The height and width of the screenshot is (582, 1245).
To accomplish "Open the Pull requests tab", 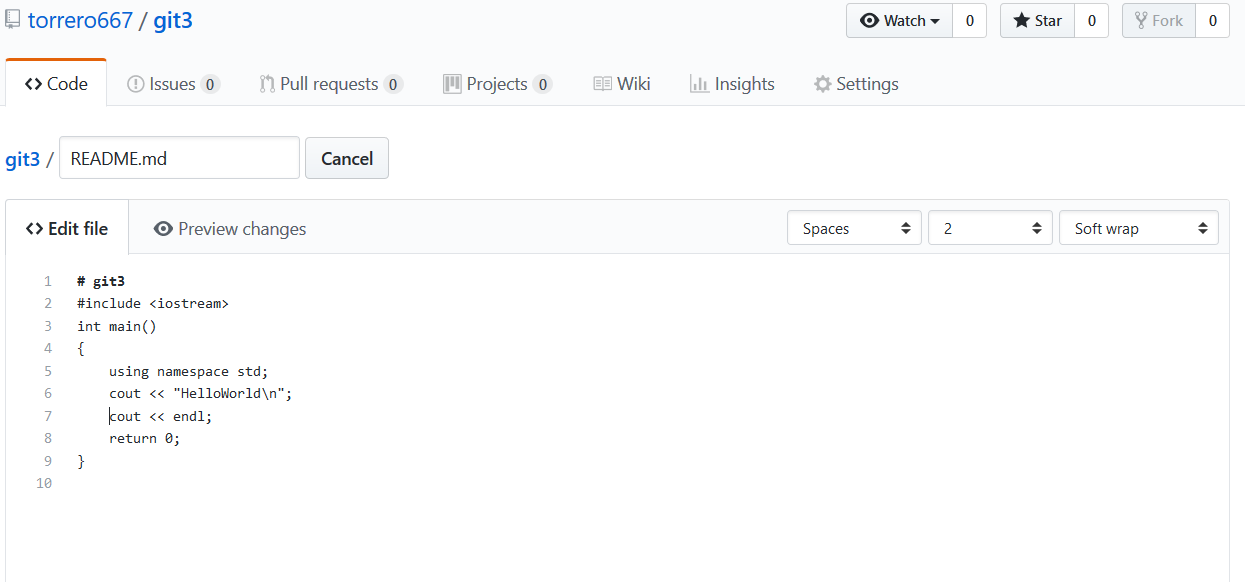I will (330, 84).
